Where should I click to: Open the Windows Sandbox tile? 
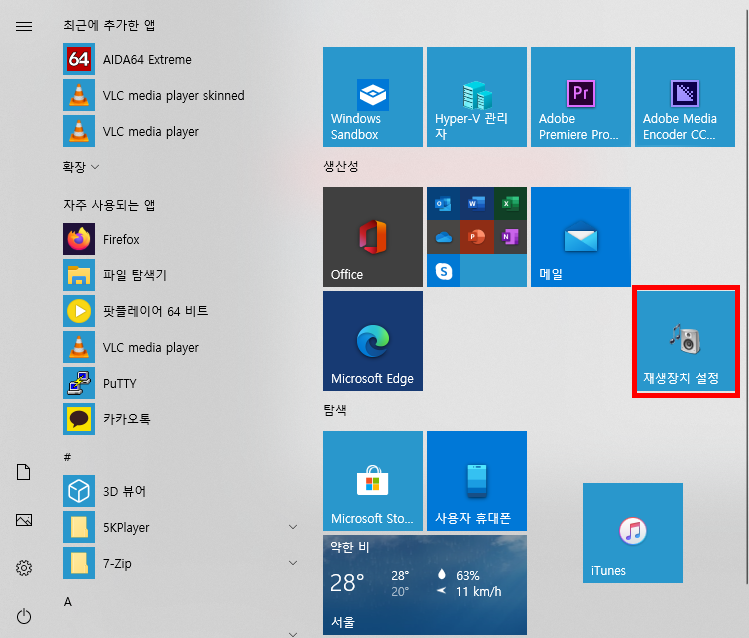(x=373, y=97)
